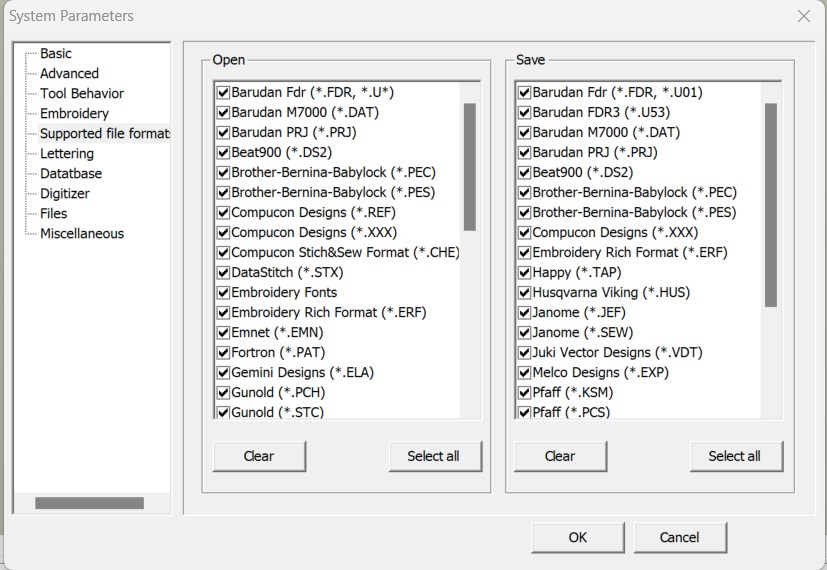
Task: Open Tool Behavior settings
Action: click(x=82, y=93)
